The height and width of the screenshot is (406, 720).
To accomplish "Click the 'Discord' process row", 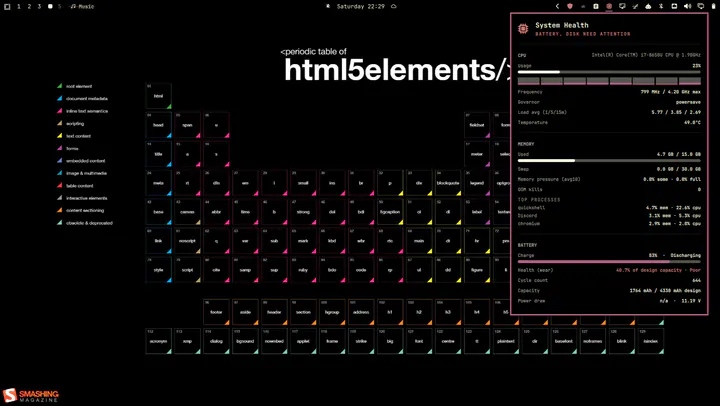I will 609,215.
